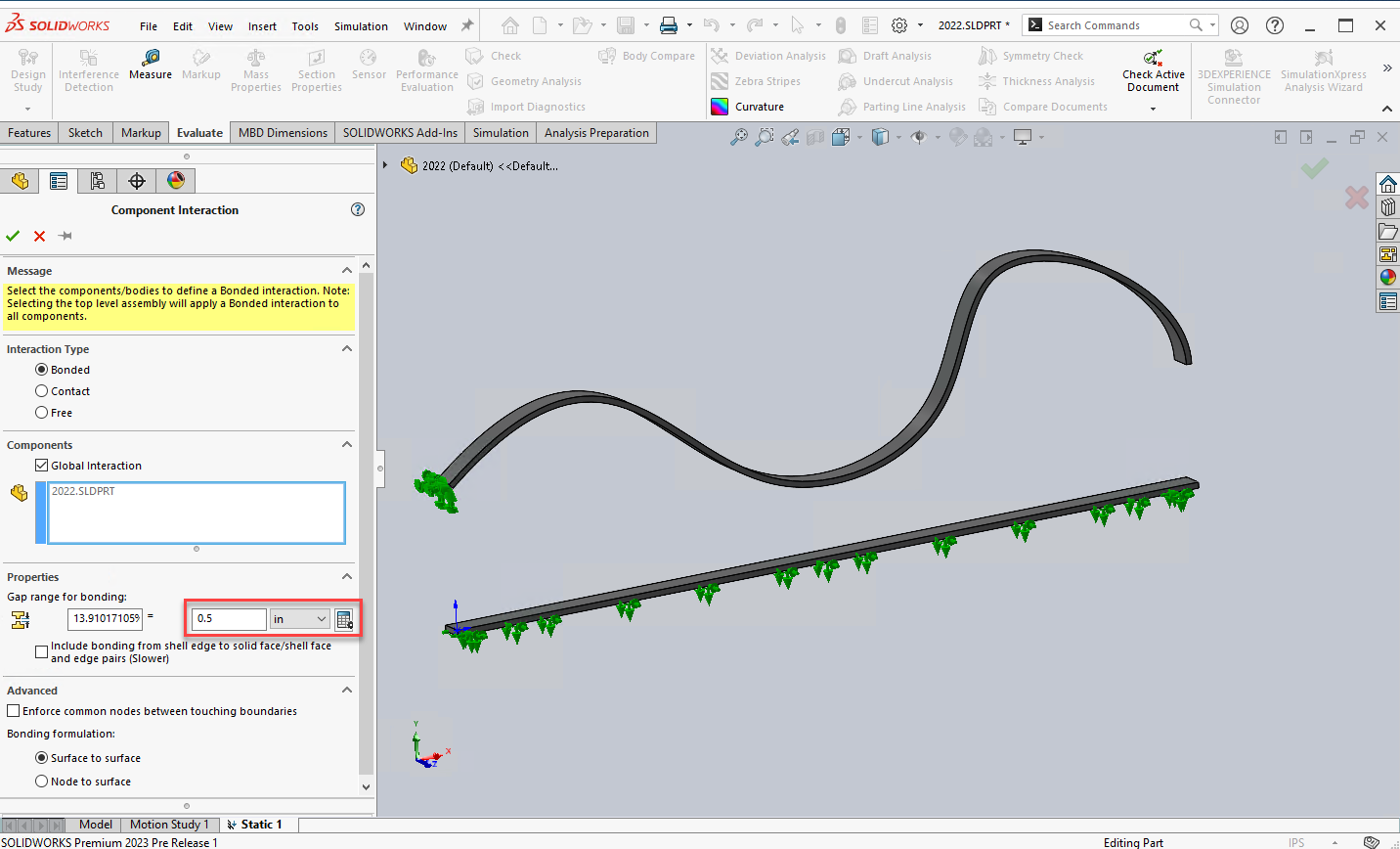The height and width of the screenshot is (849, 1400).
Task: Open the Simulation menu in the menu bar
Action: click(361, 25)
